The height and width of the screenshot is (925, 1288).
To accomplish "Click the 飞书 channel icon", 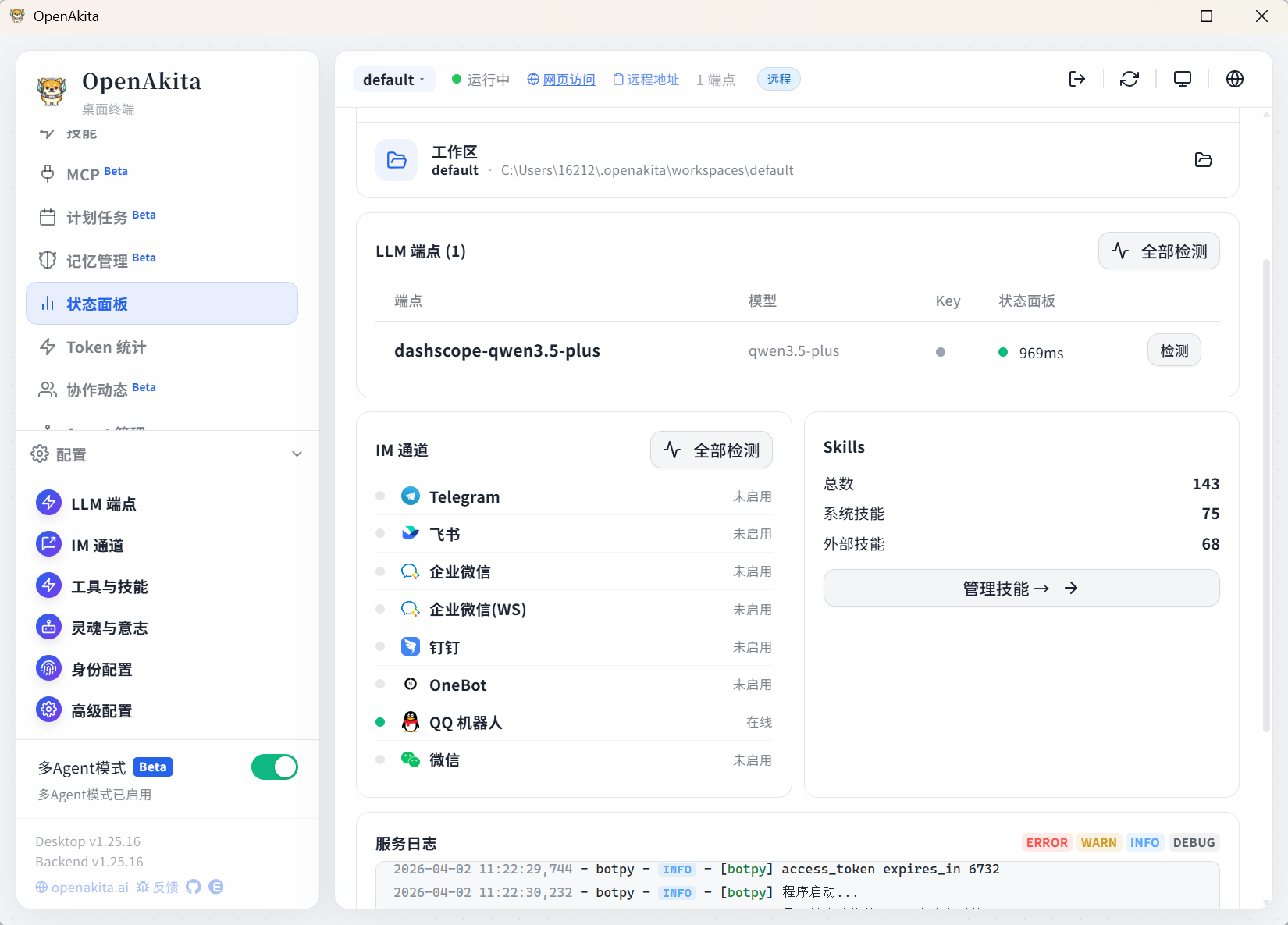I will click(411, 533).
